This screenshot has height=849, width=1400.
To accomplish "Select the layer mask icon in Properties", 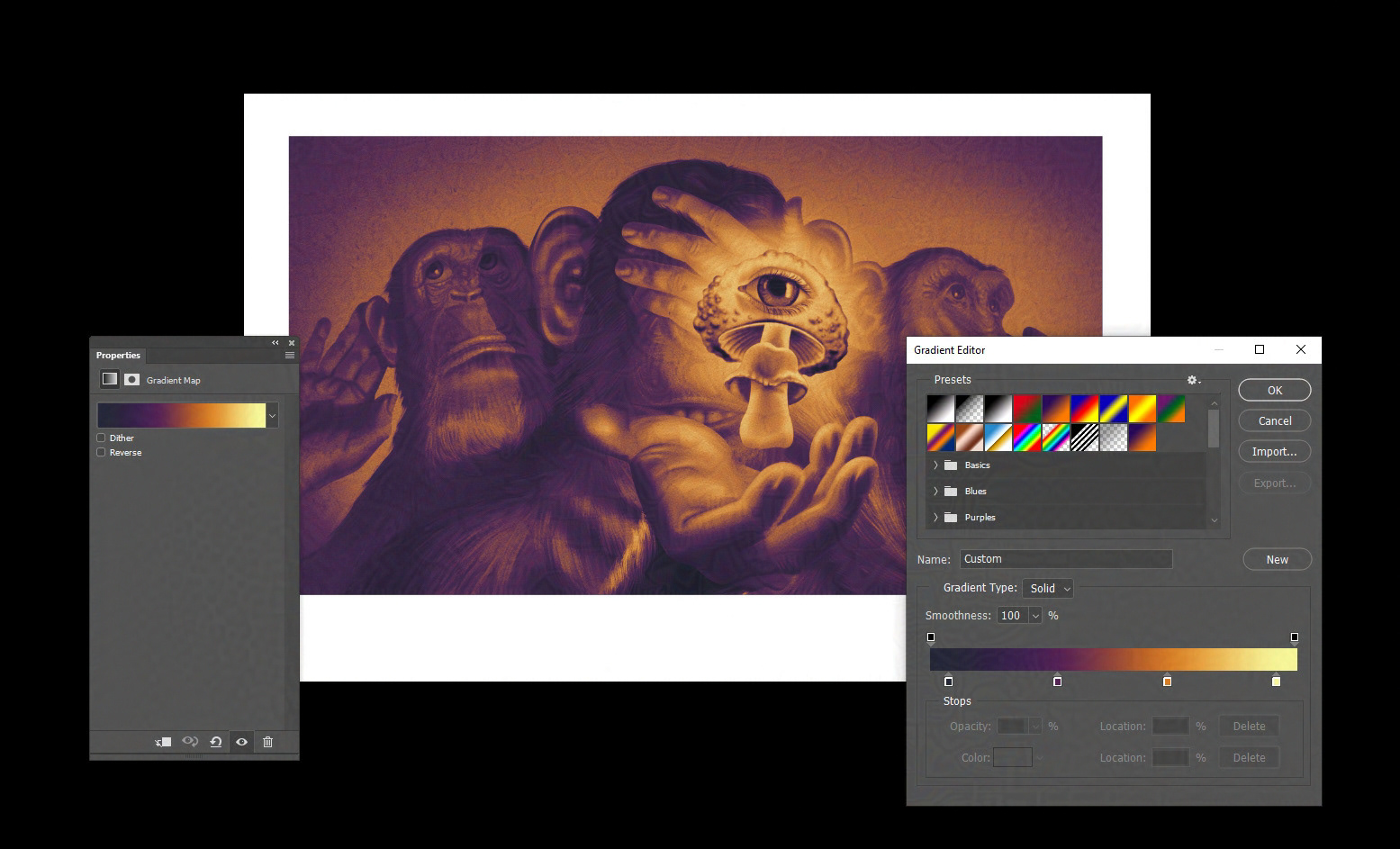I will pyautogui.click(x=131, y=379).
